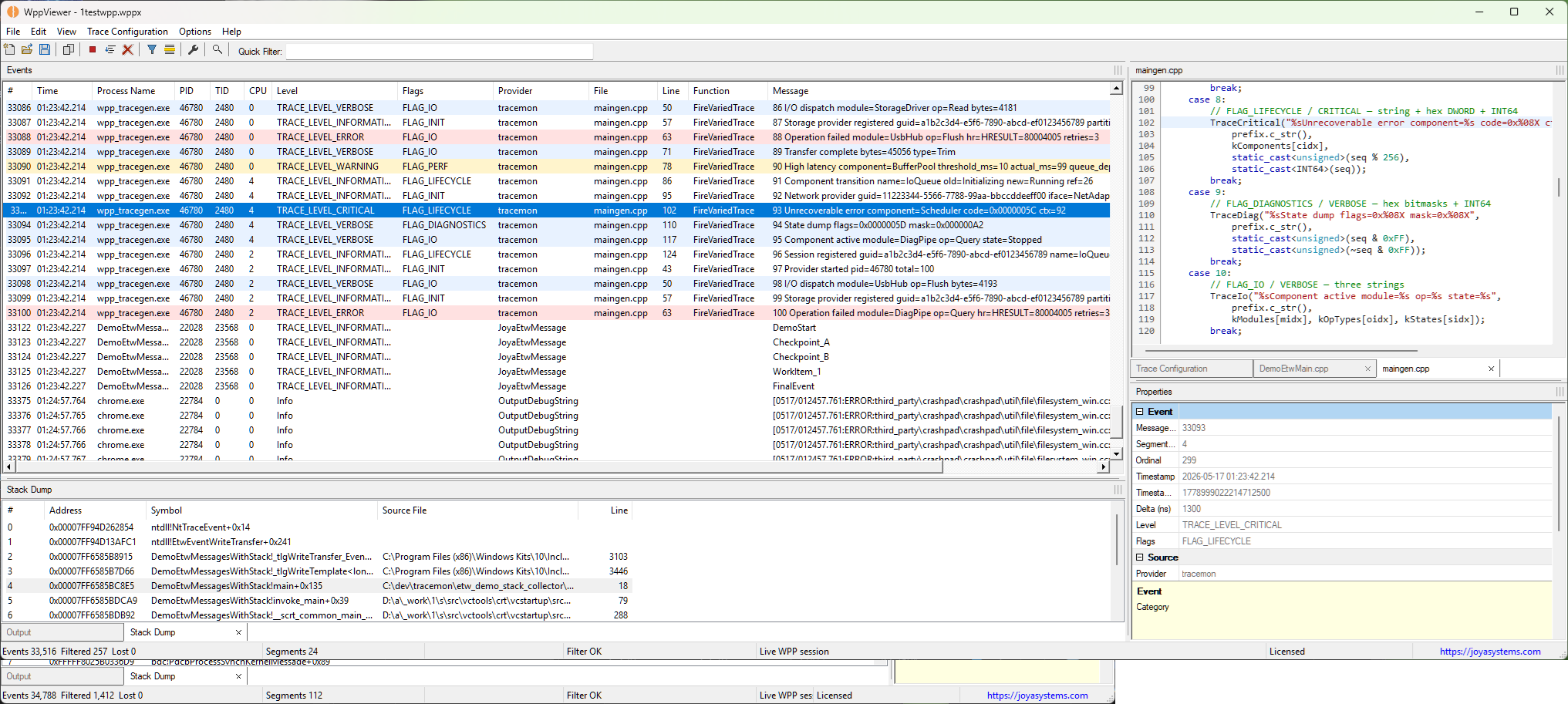The width and height of the screenshot is (1568, 704).
Task: Switch to the Trace Configuration tab
Action: tap(1192, 369)
